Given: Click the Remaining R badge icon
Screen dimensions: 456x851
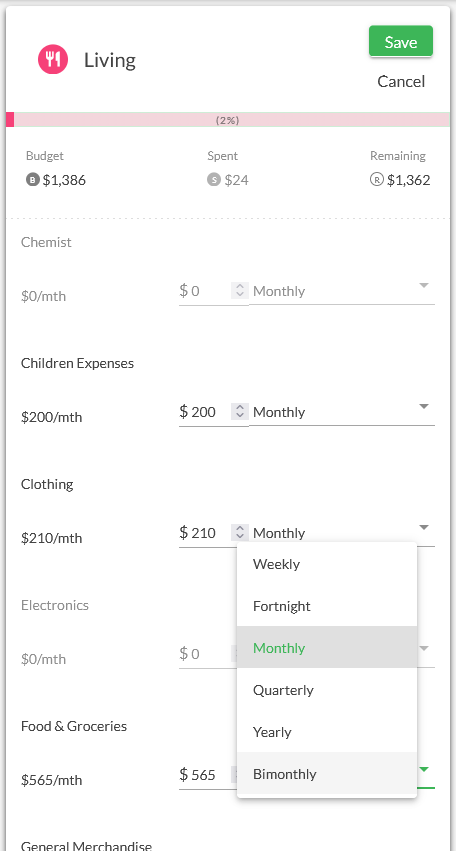Looking at the screenshot, I should (377, 180).
